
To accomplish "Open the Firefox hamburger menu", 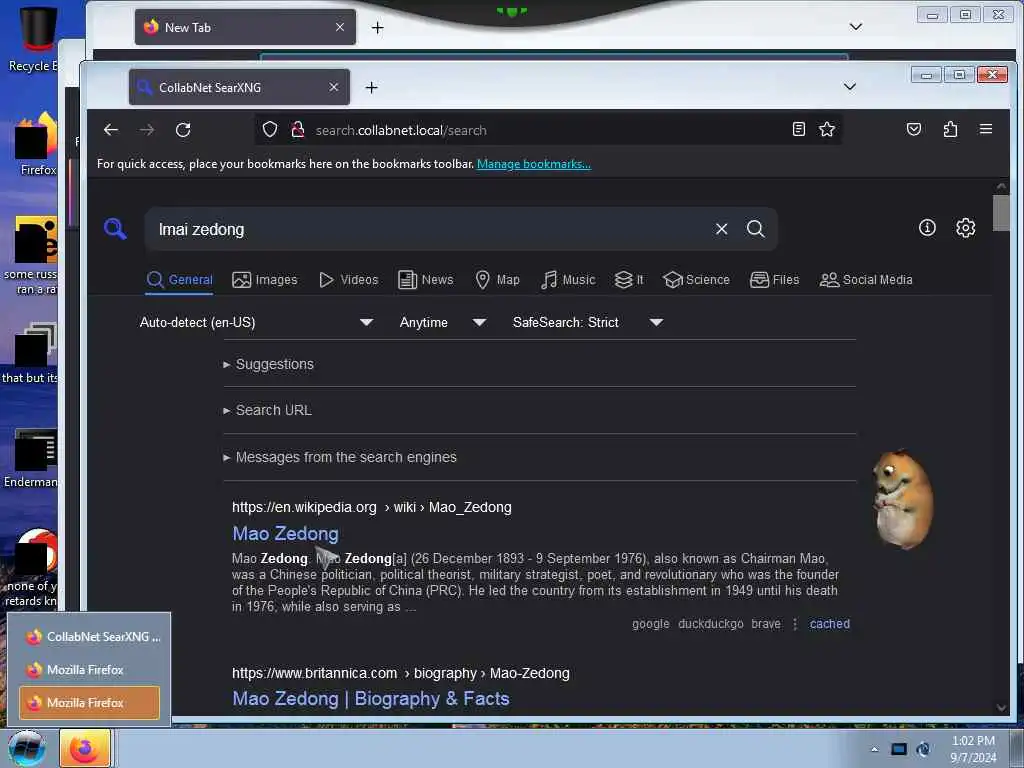I will click(986, 129).
